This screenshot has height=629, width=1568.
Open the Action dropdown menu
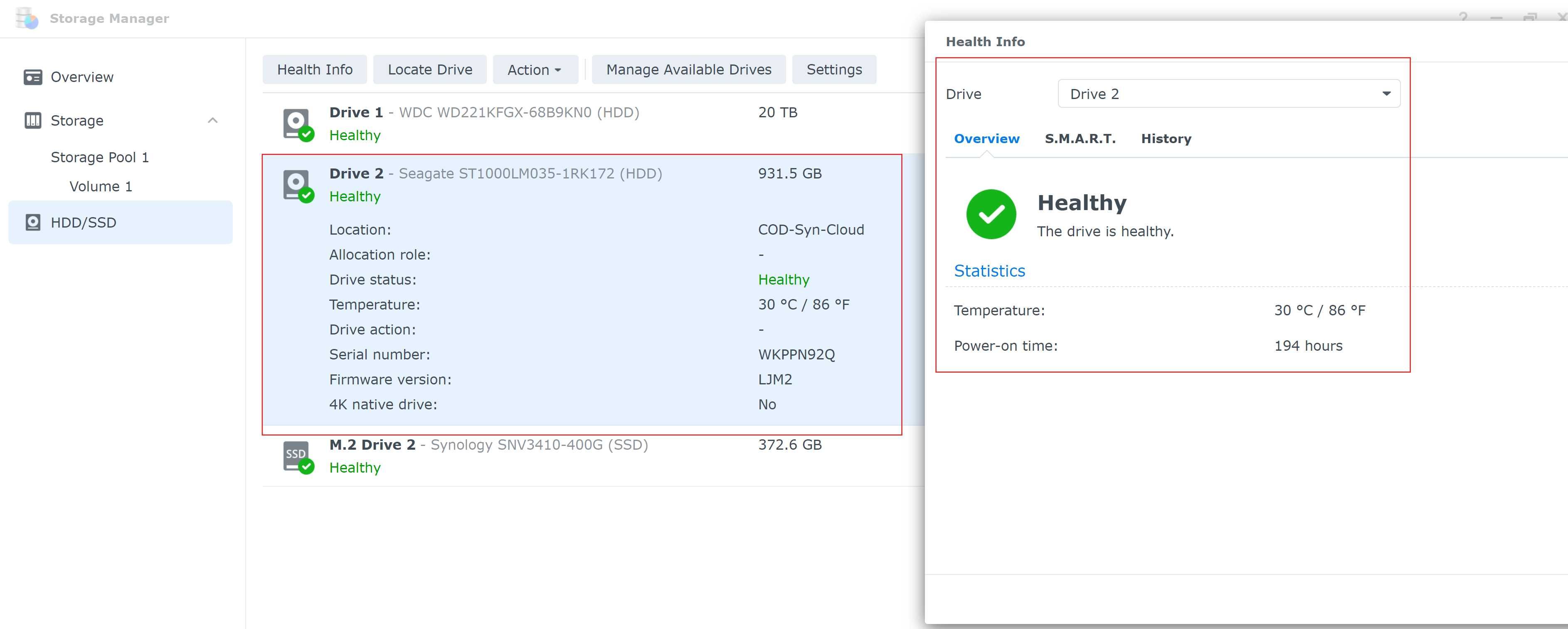click(x=535, y=69)
